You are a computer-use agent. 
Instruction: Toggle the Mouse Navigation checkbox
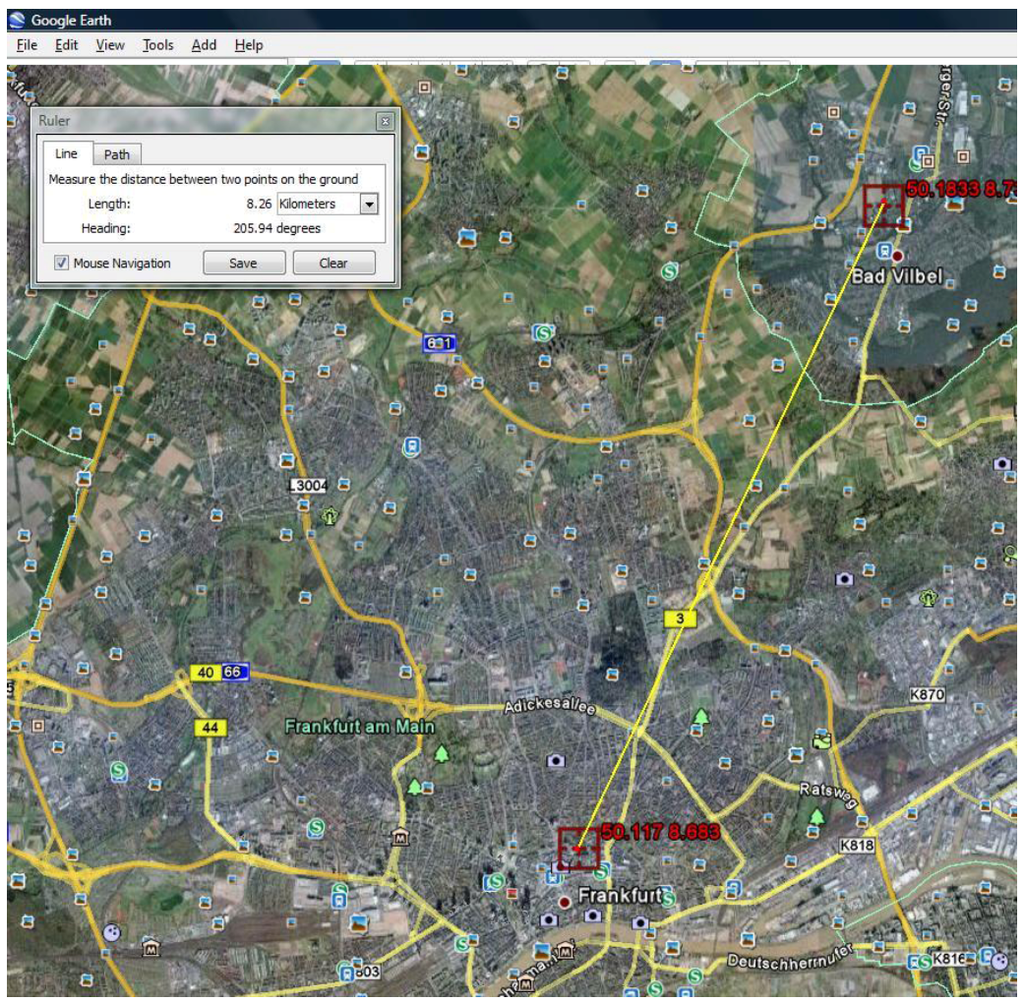(x=62, y=263)
